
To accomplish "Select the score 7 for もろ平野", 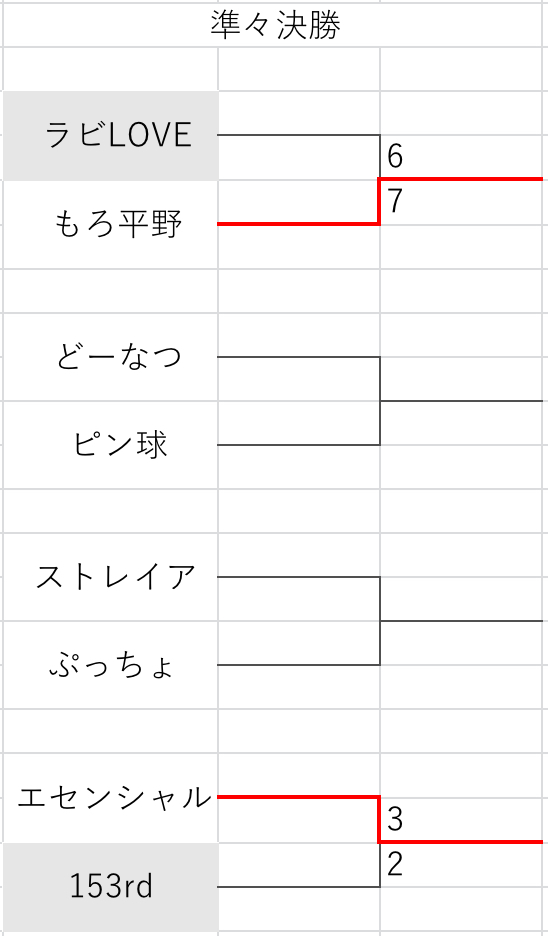I will point(395,202).
